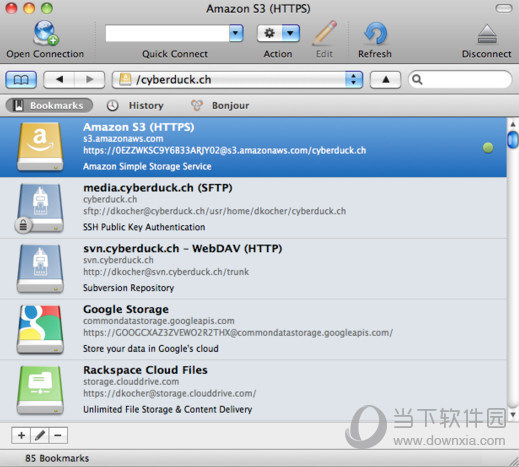Go forward with the right arrow button
This screenshot has width=519, height=467.
coord(90,80)
